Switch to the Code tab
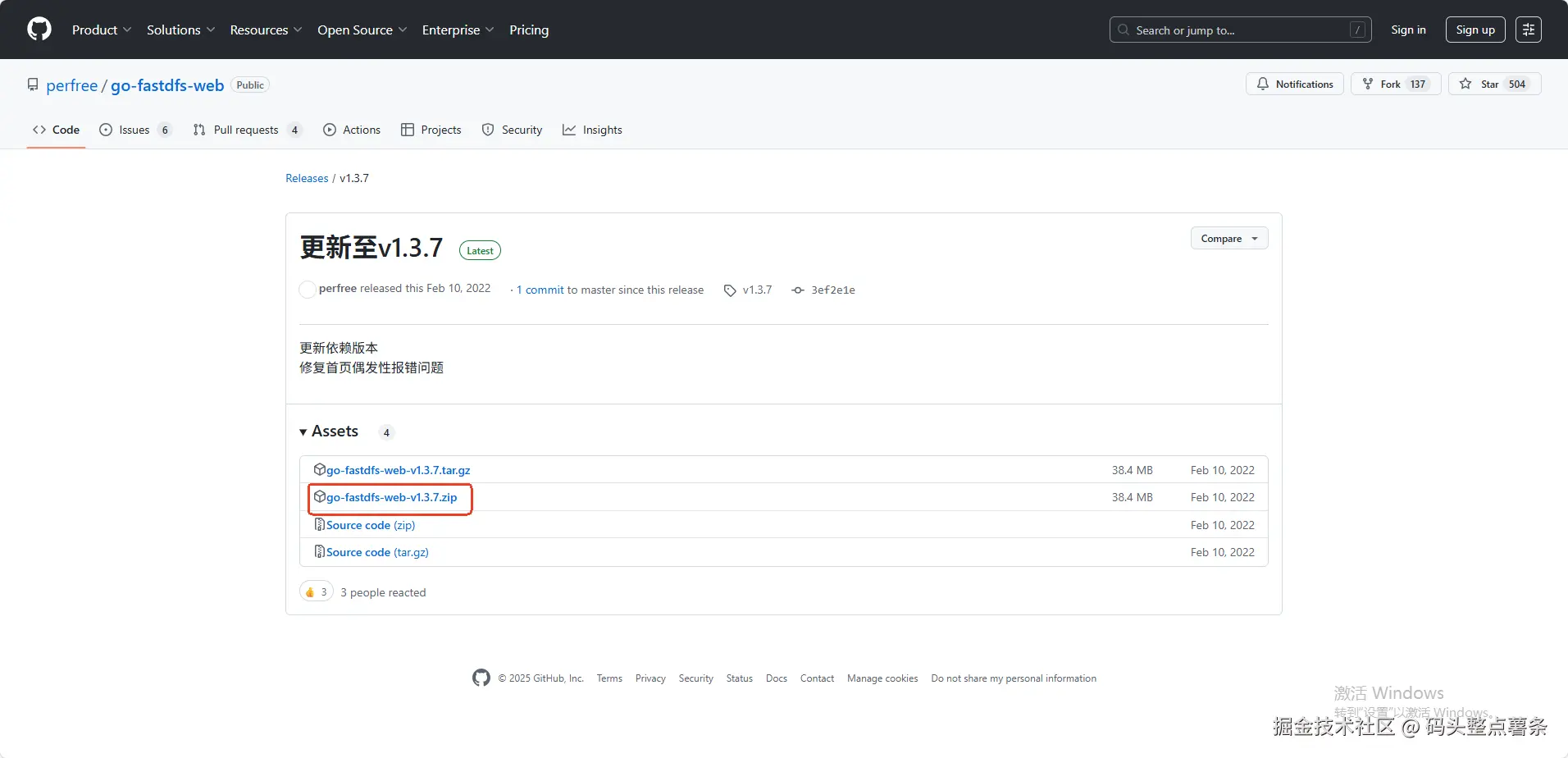This screenshot has height=758, width=1568. point(56,130)
